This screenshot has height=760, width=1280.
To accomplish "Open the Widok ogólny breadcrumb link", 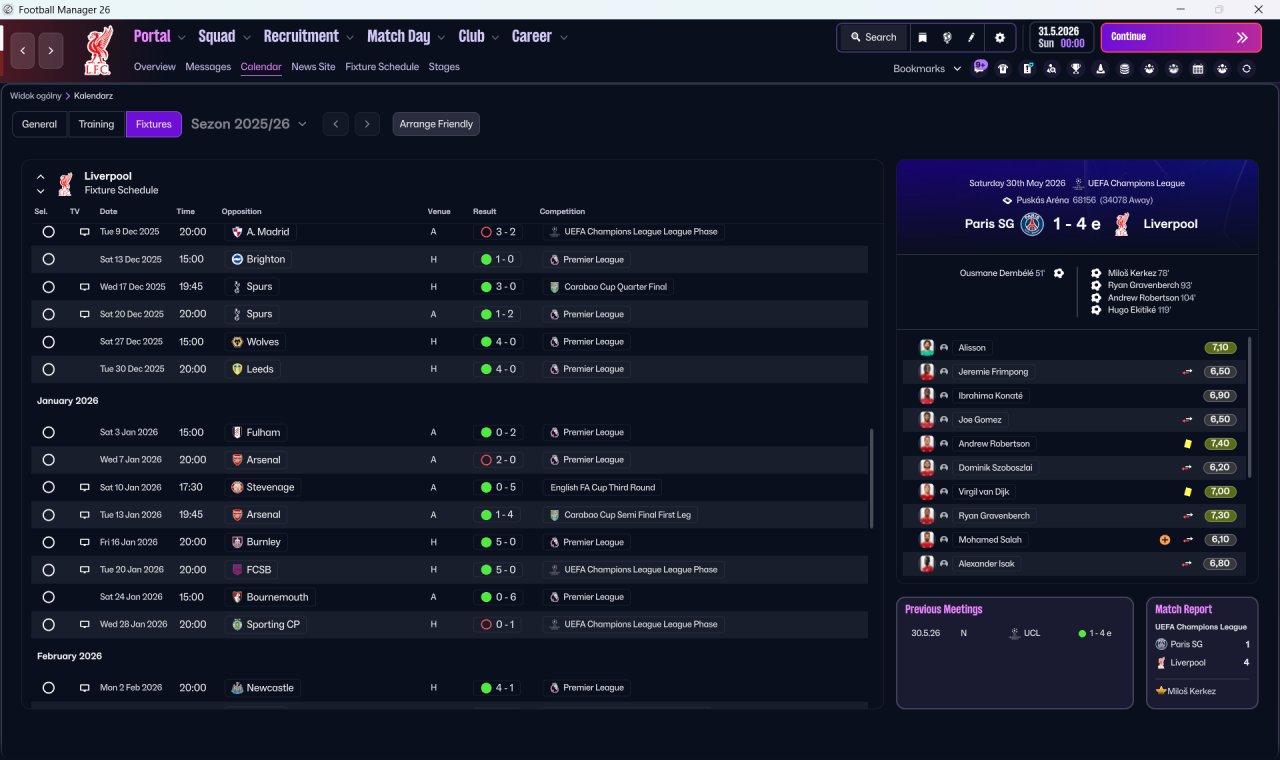I will (36, 96).
